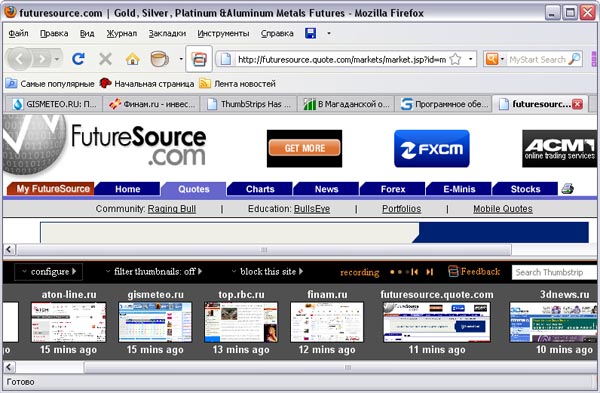Click the ACM online trading banner
The height and width of the screenshot is (393, 600).
pos(559,148)
